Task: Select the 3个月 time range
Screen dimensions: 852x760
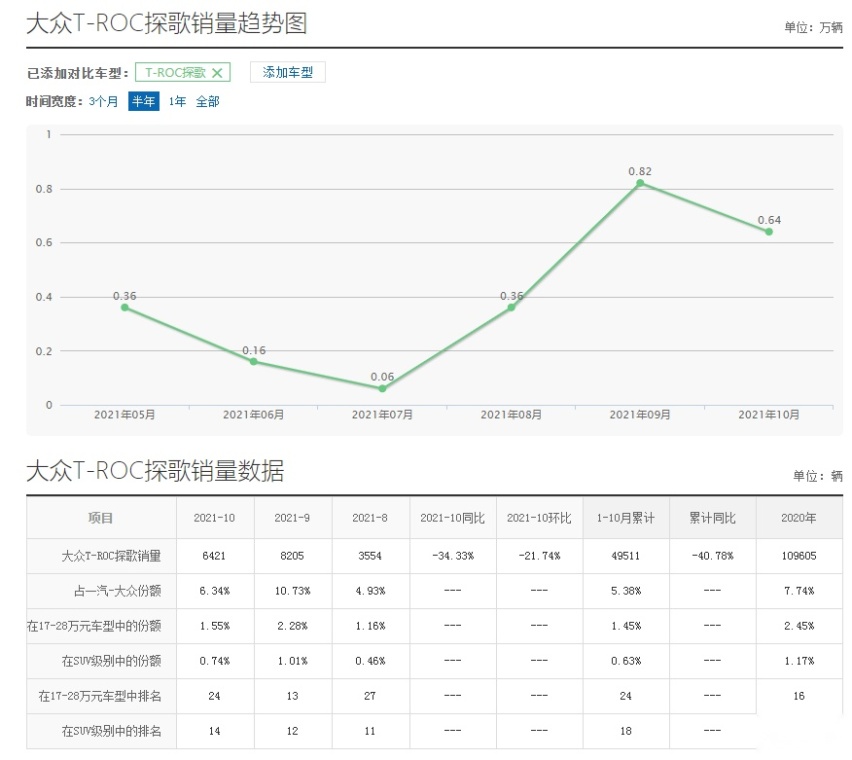Action: click(x=103, y=102)
